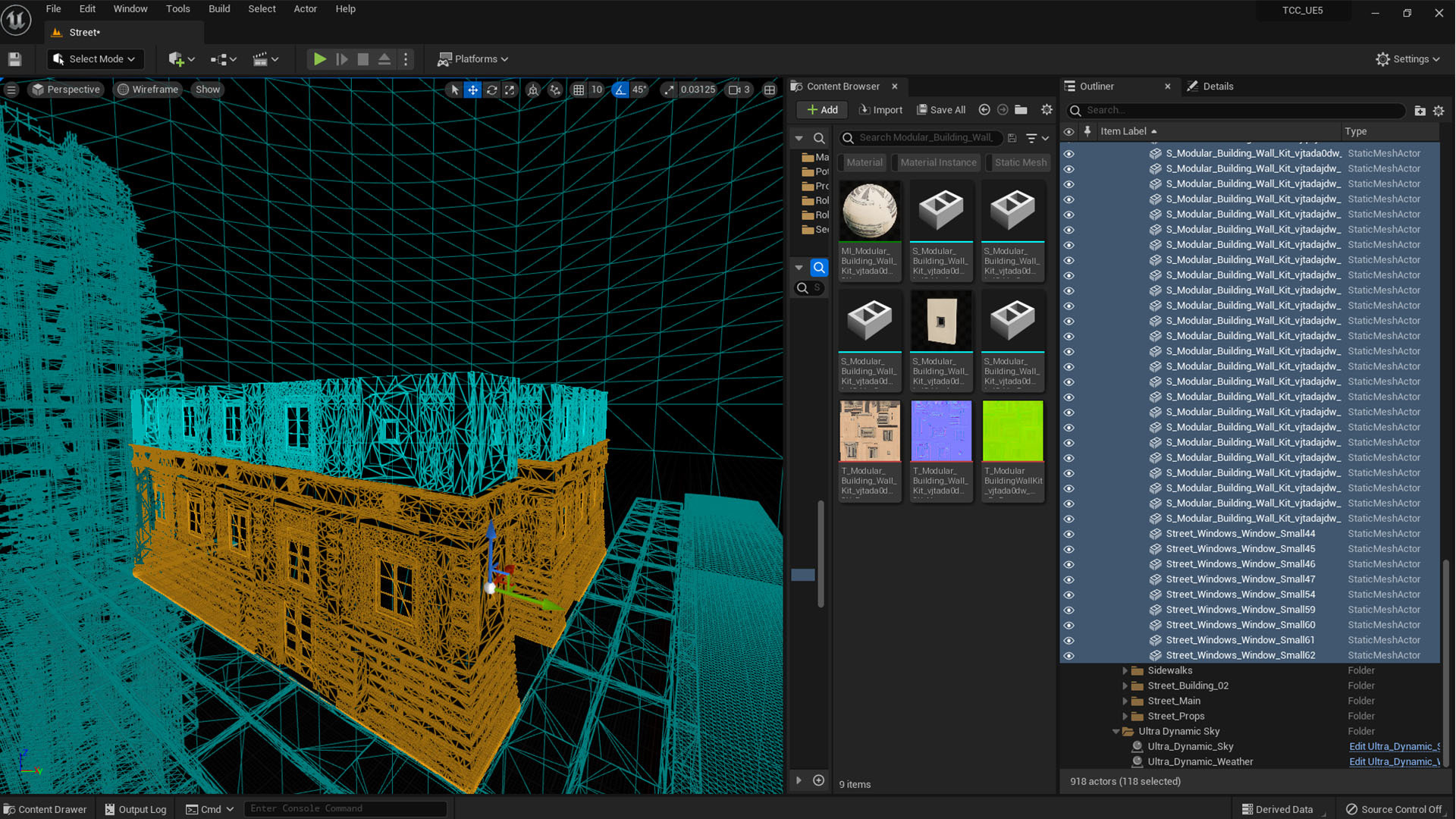The image size is (1456, 819).
Task: Click the world/local coordinate space icon
Action: (x=533, y=89)
